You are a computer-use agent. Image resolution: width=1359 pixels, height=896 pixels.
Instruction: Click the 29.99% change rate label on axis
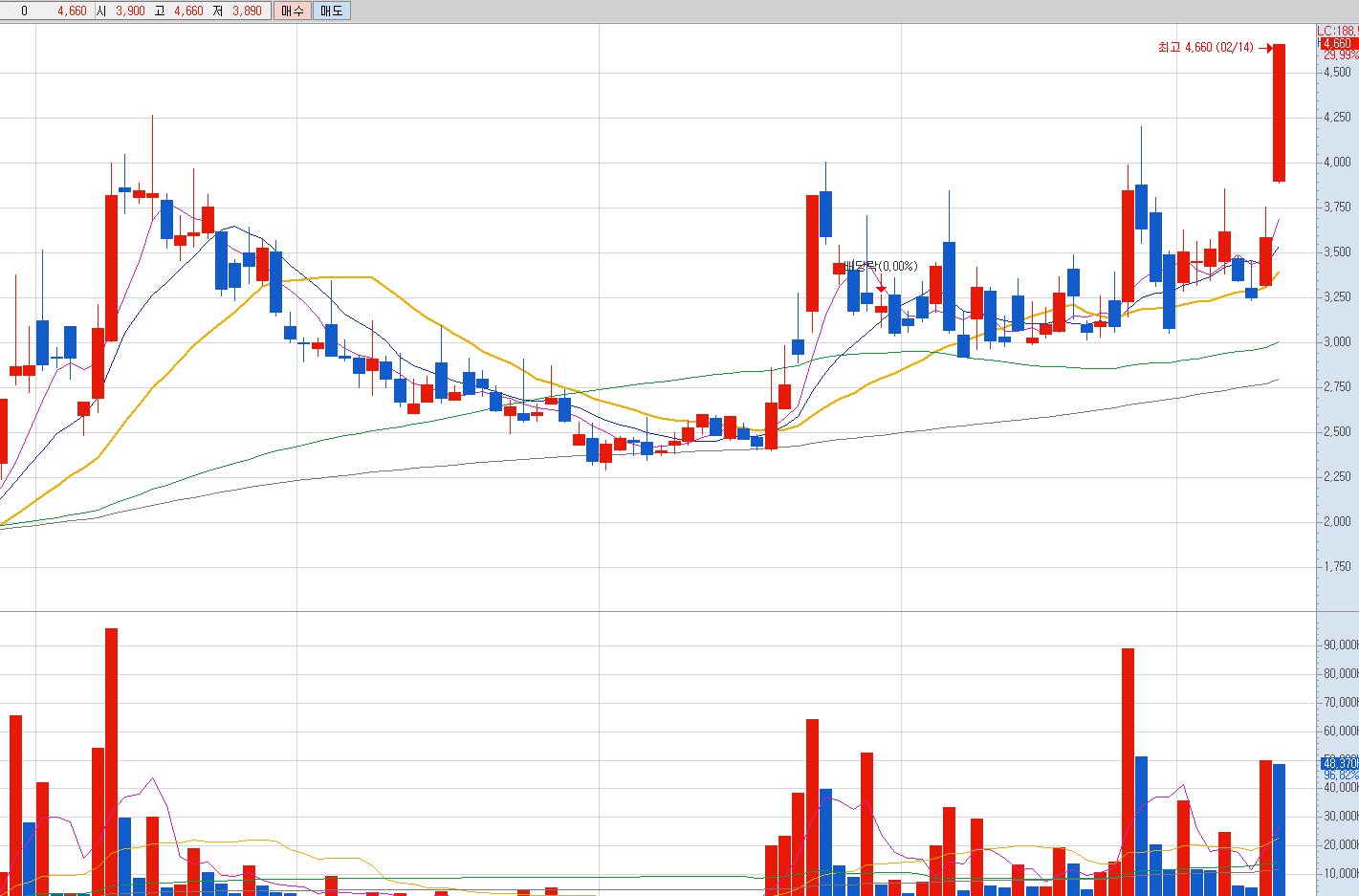[x=1341, y=55]
